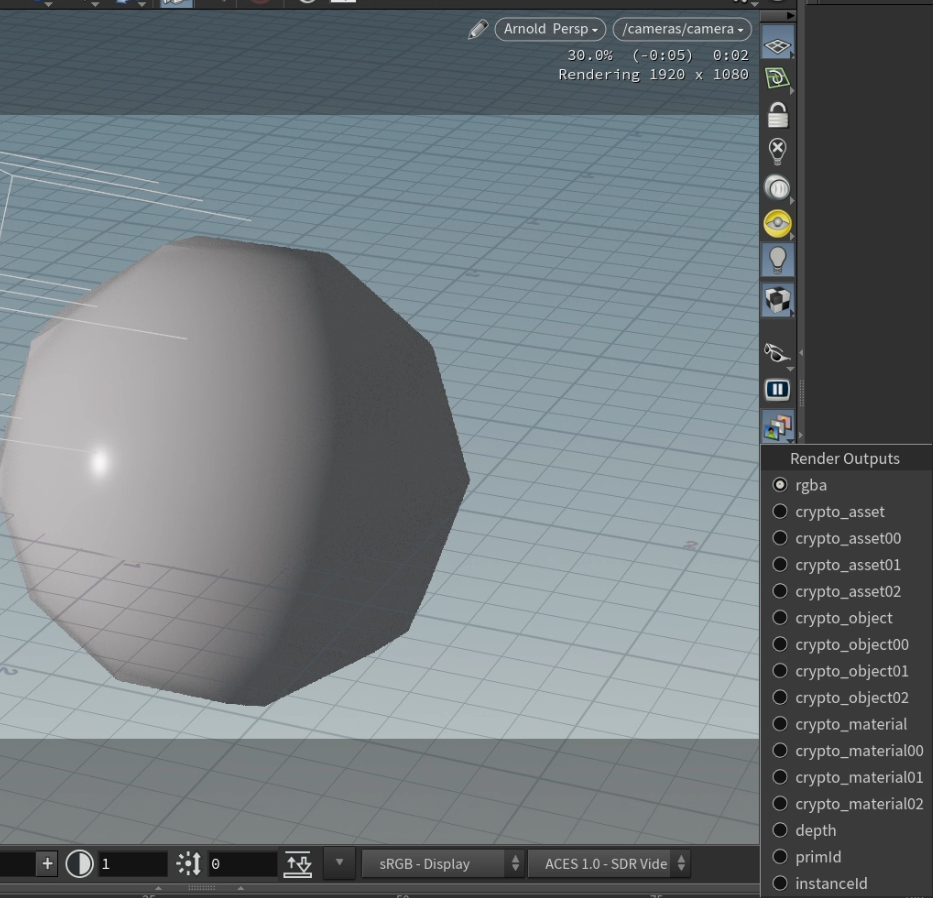
Task: Click the plus button on the bottom bar
Action: pyautogui.click(x=46, y=863)
